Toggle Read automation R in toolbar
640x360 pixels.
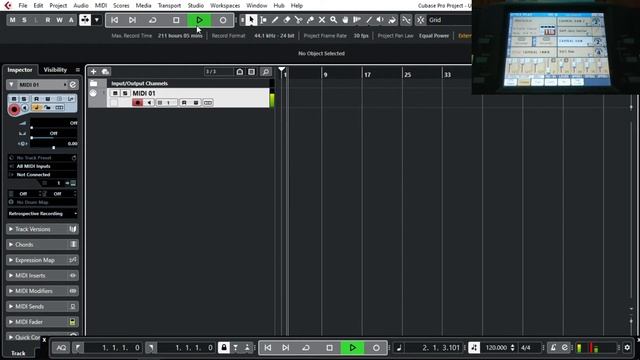pos(48,20)
